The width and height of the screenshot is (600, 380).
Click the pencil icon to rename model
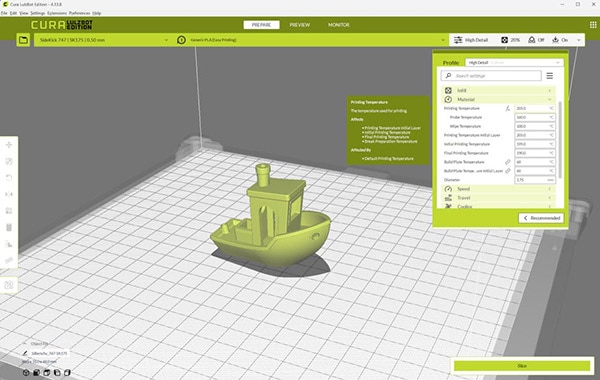click(x=25, y=353)
